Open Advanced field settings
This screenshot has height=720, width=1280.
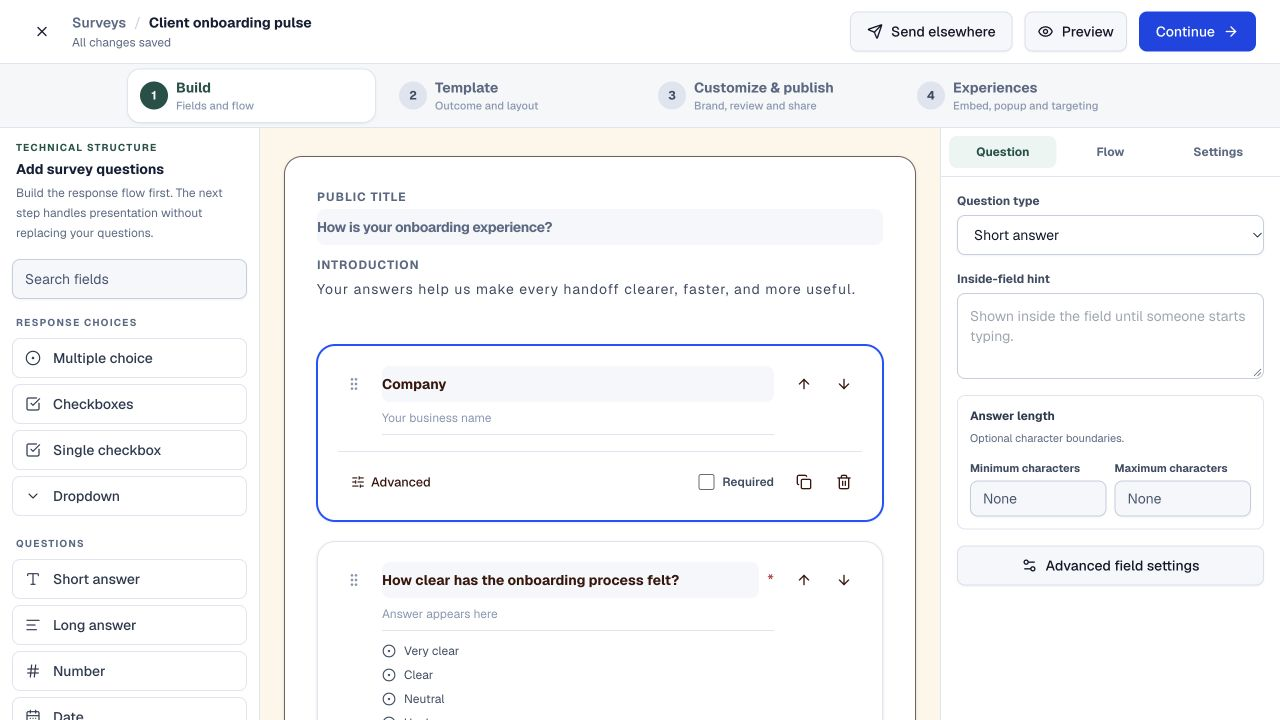(x=1110, y=566)
